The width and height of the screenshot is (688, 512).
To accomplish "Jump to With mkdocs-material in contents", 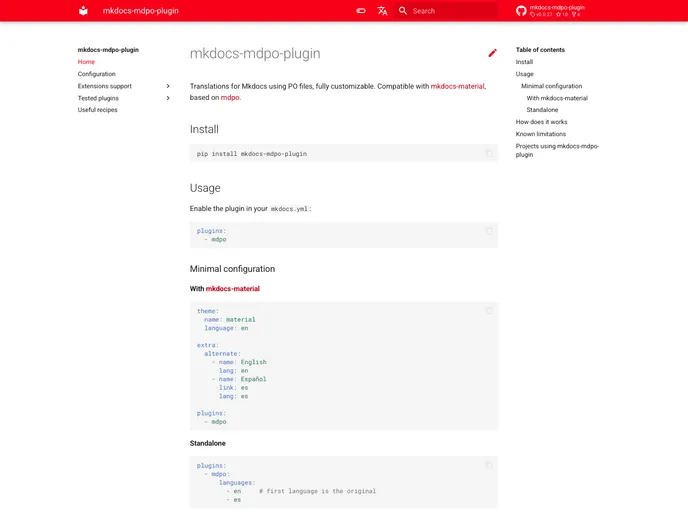I will point(557,98).
